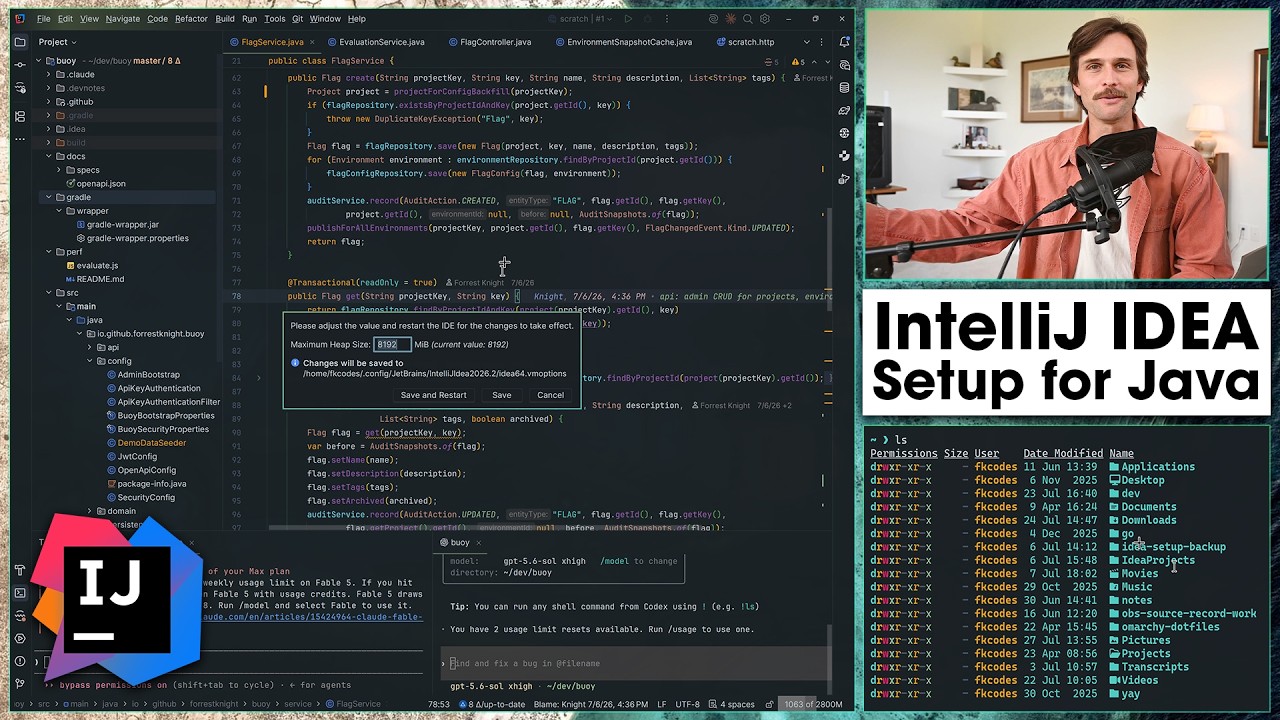
Task: Open the Database tool window icon
Action: 845,88
